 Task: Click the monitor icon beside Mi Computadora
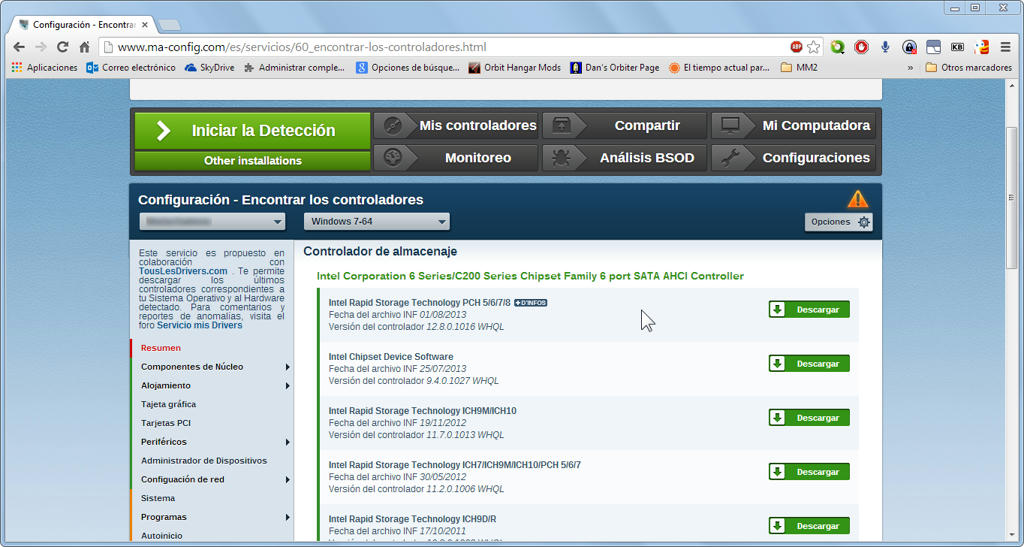pyautogui.click(x=730, y=125)
